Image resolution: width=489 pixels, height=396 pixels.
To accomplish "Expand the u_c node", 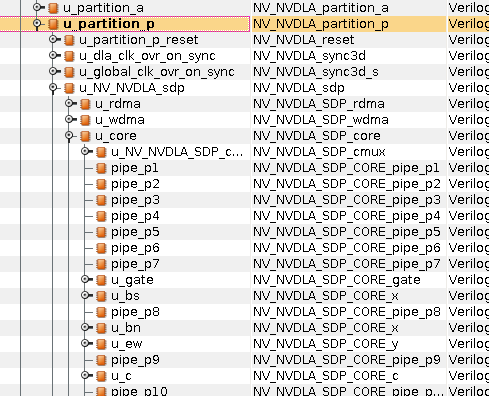I will [85, 375].
